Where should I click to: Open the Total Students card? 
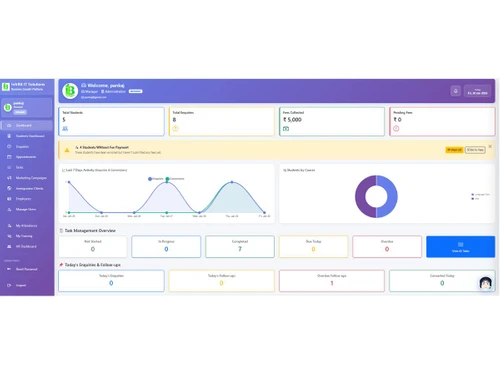(111, 121)
